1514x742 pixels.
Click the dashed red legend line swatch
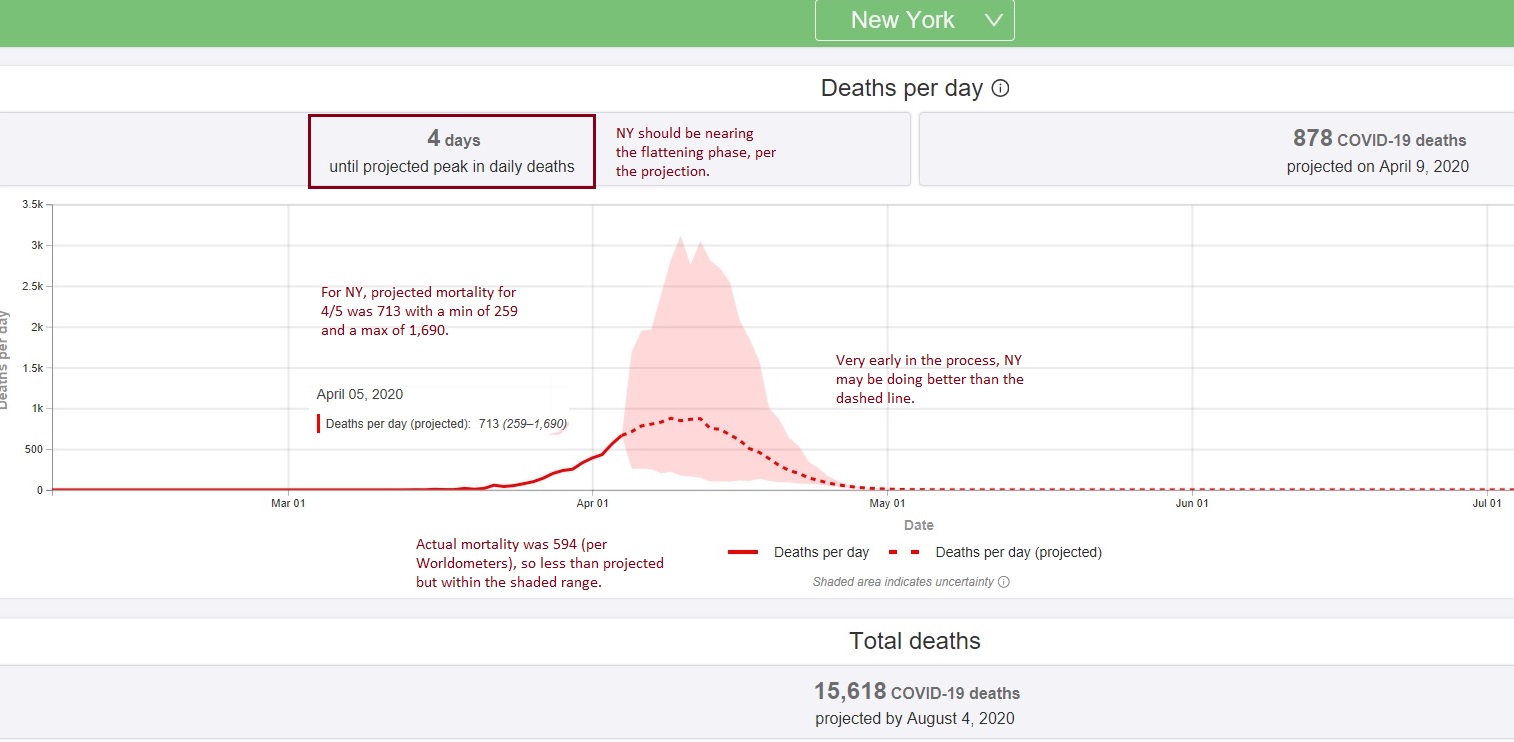[905, 552]
